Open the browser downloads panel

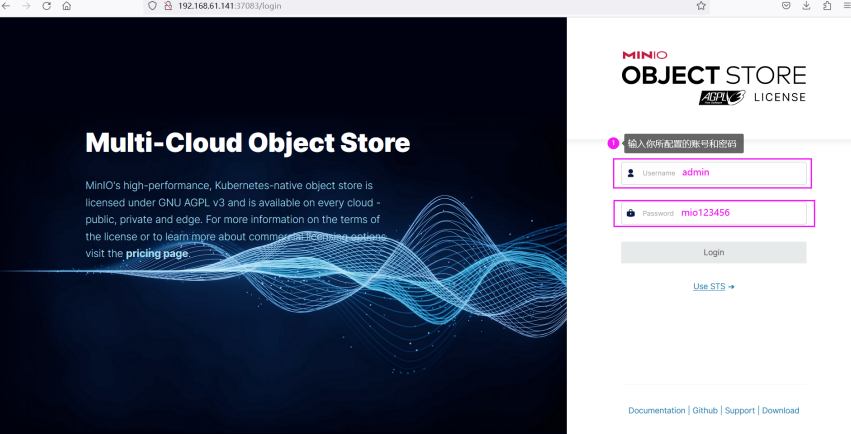[x=806, y=6]
